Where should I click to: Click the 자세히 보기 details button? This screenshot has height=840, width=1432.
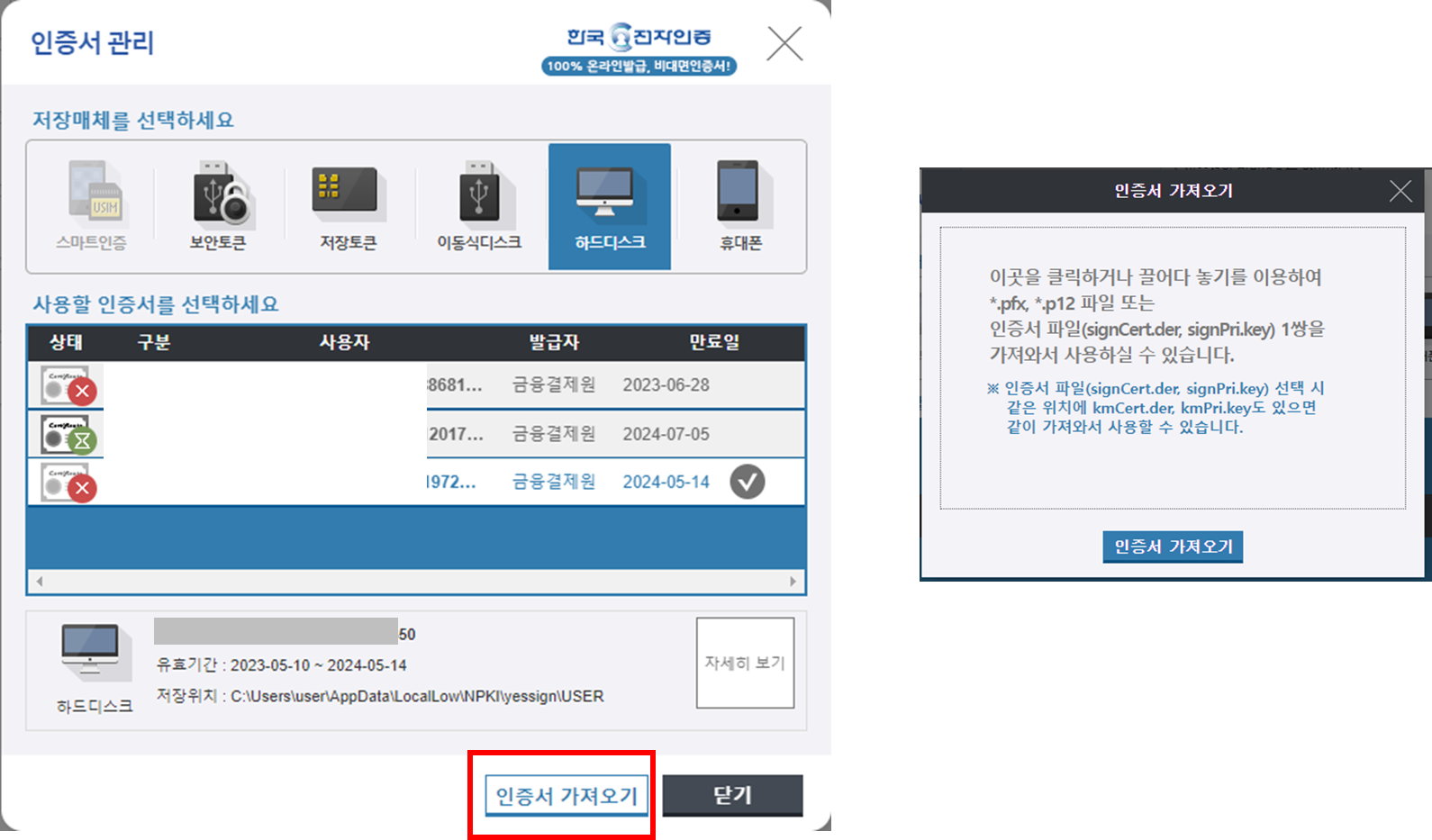click(745, 663)
